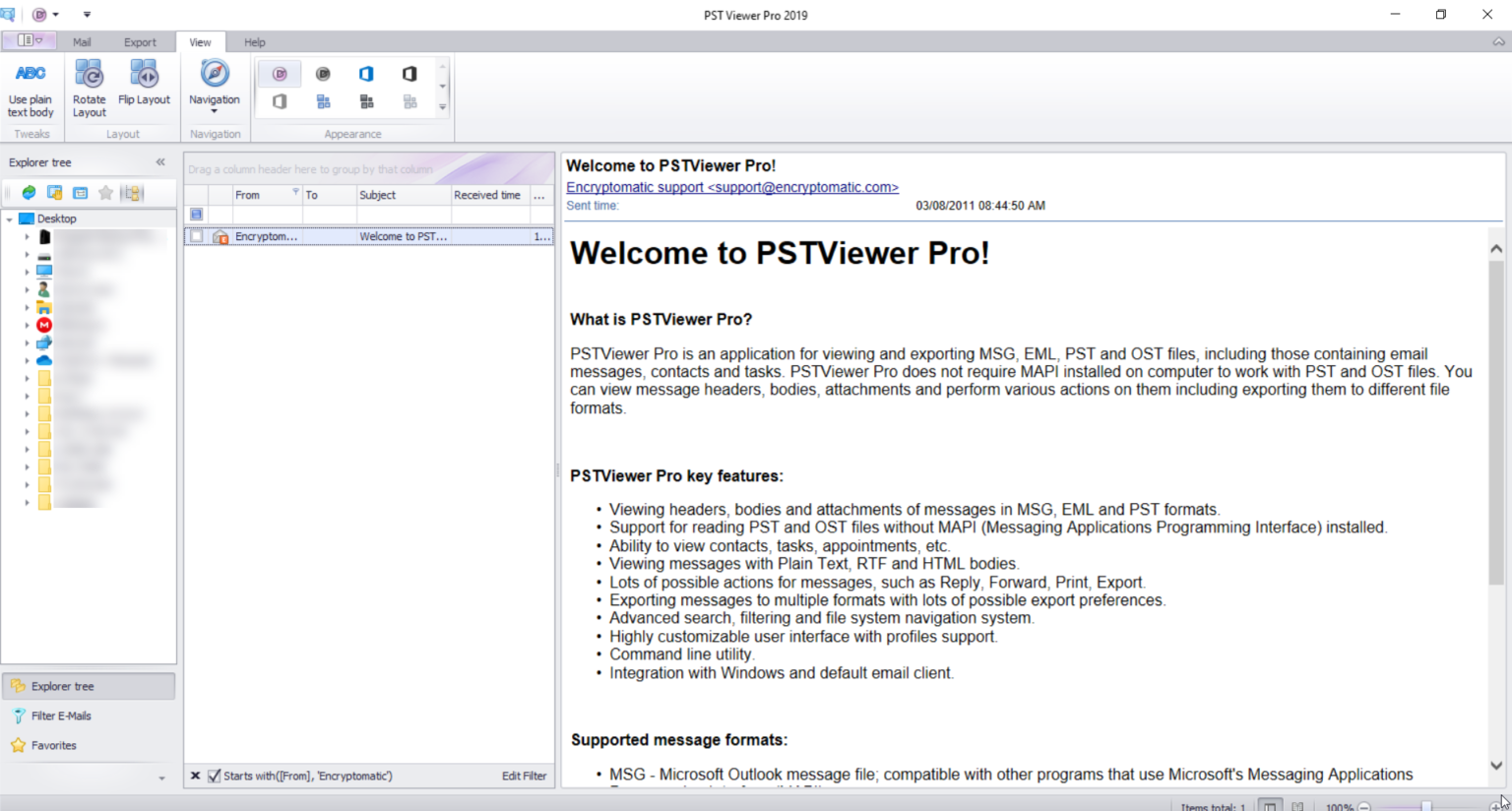This screenshot has width=1512, height=811.
Task: Select the blue Office skin in Appearance gallery
Action: [x=366, y=73]
